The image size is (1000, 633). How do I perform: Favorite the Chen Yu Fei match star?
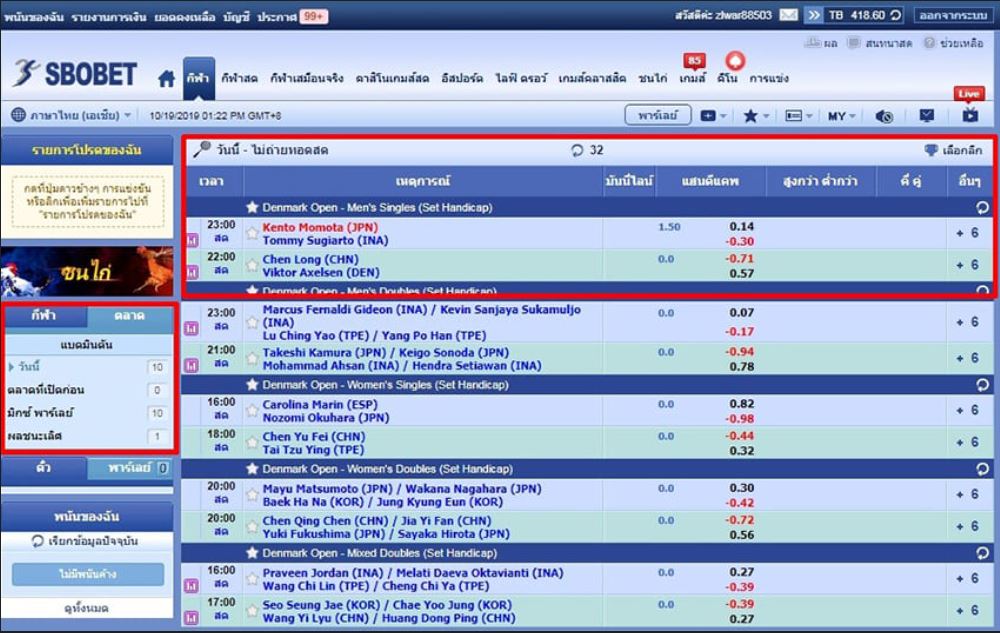click(x=252, y=442)
